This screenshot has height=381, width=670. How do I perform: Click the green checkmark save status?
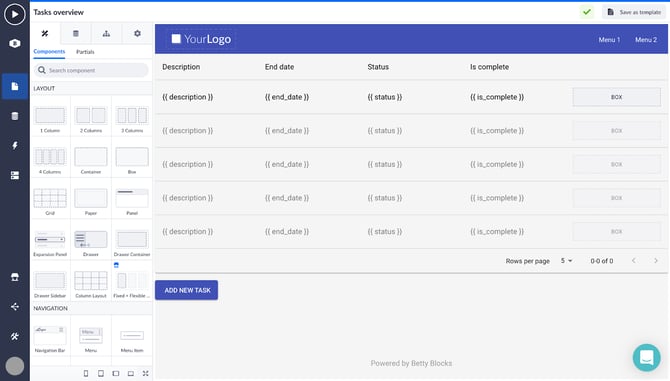[x=587, y=12]
